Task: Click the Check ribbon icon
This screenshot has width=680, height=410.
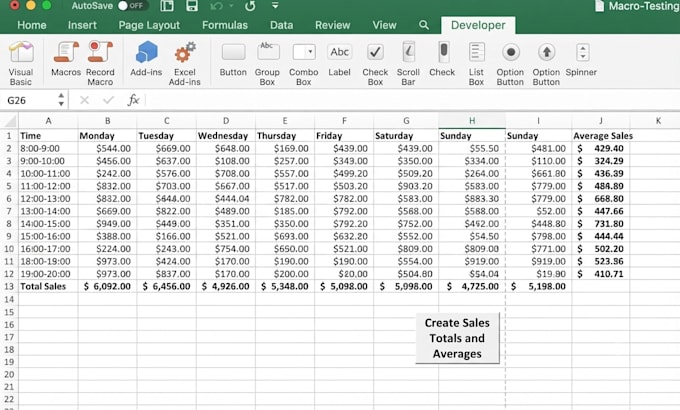Action: (442, 59)
